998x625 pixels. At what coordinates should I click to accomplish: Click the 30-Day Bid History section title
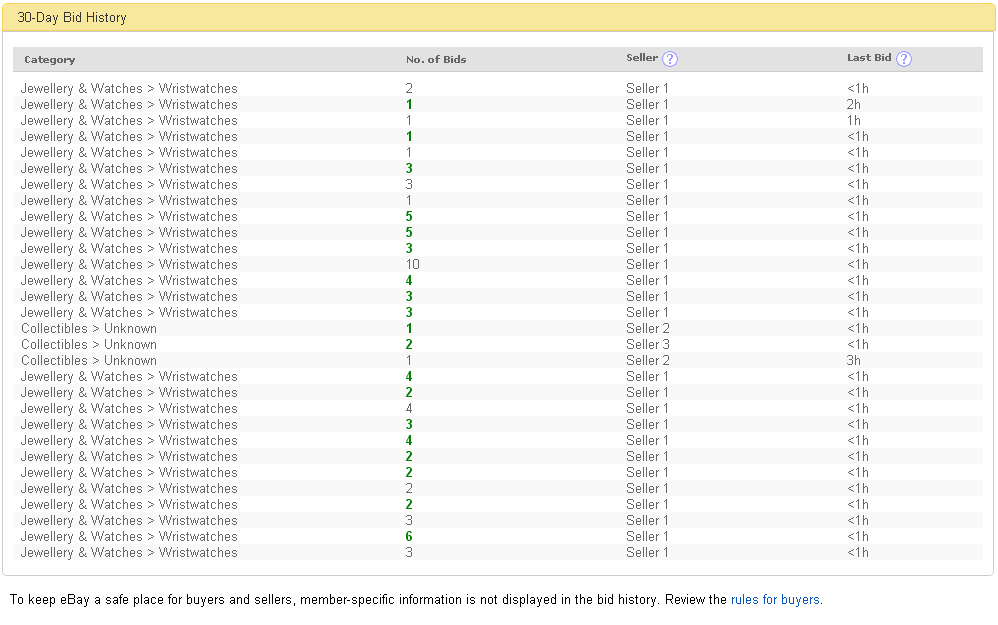[72, 18]
